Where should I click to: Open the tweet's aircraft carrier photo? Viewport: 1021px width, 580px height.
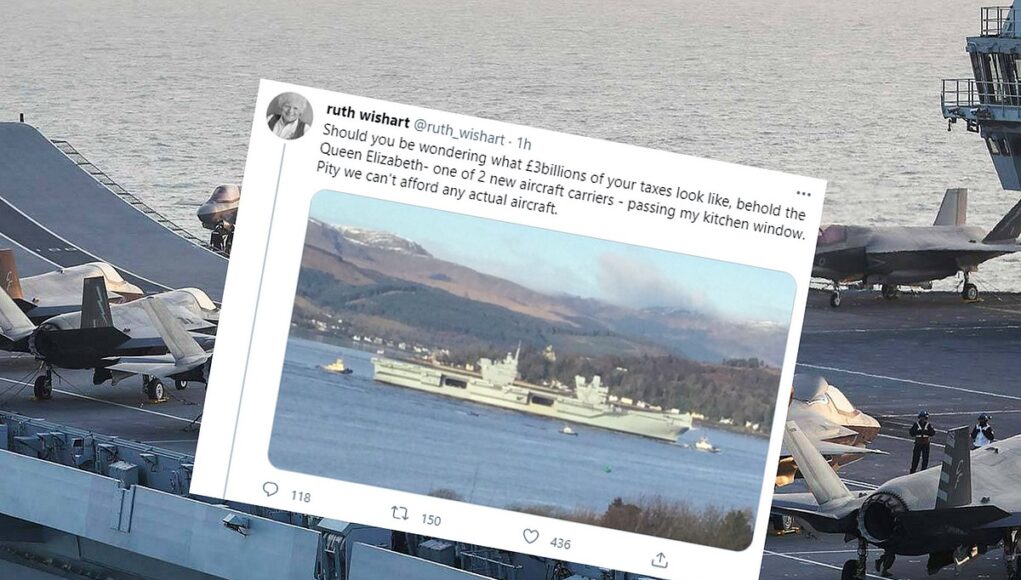(533, 370)
